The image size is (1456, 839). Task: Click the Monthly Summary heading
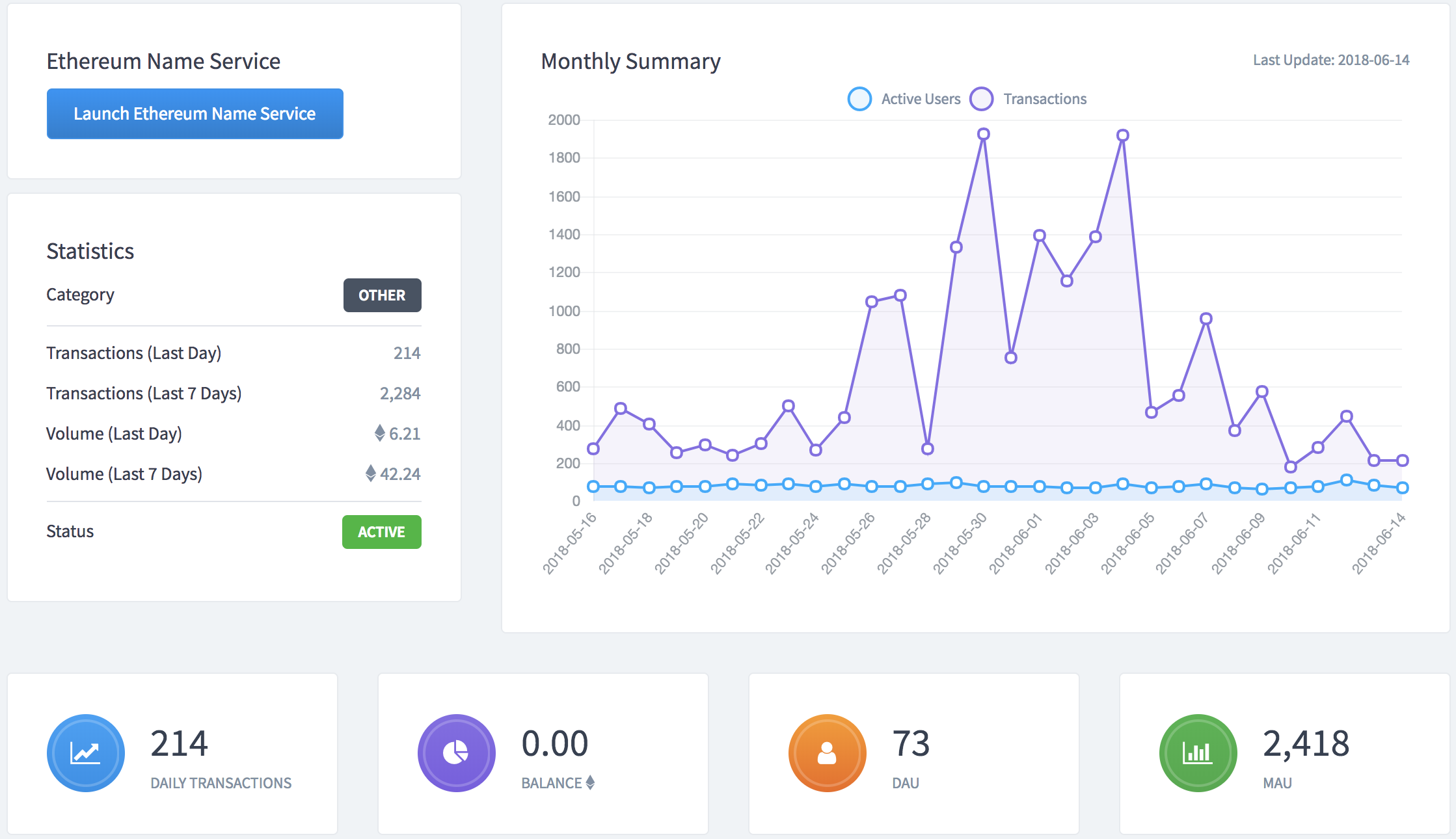[631, 61]
